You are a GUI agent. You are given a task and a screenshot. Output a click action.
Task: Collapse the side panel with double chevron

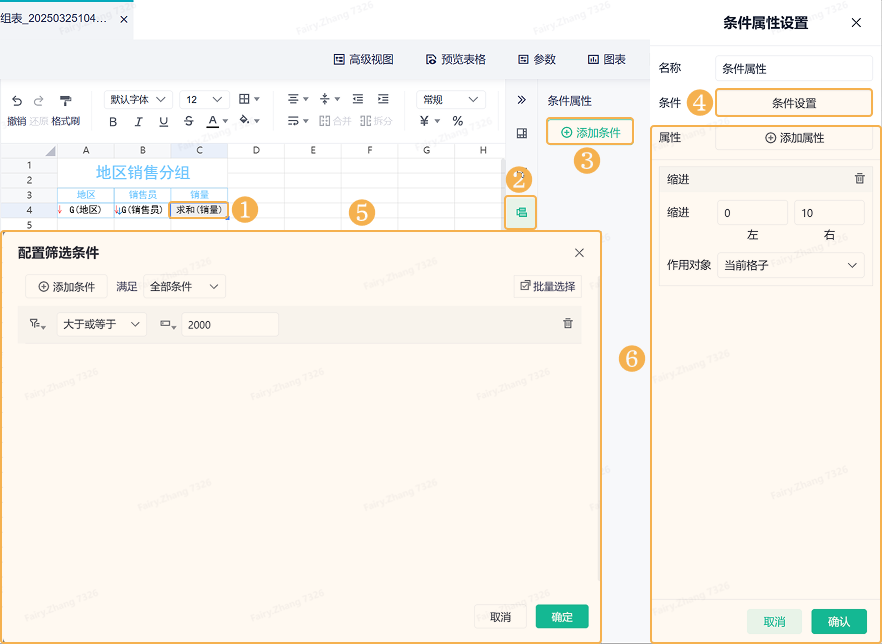[x=521, y=100]
